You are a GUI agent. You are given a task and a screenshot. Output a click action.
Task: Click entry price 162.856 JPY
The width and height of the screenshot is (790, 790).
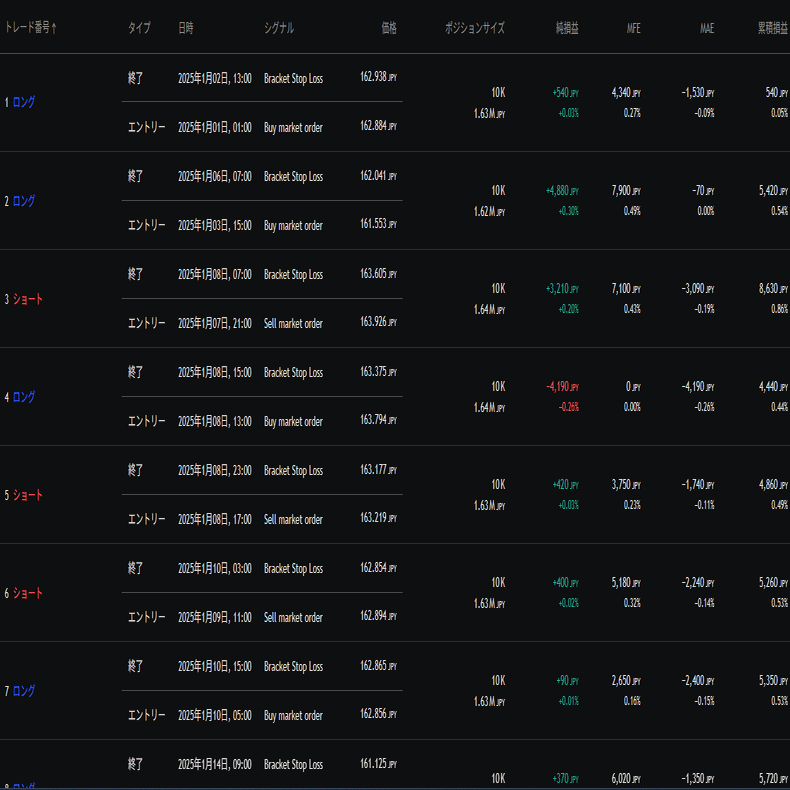click(378, 713)
